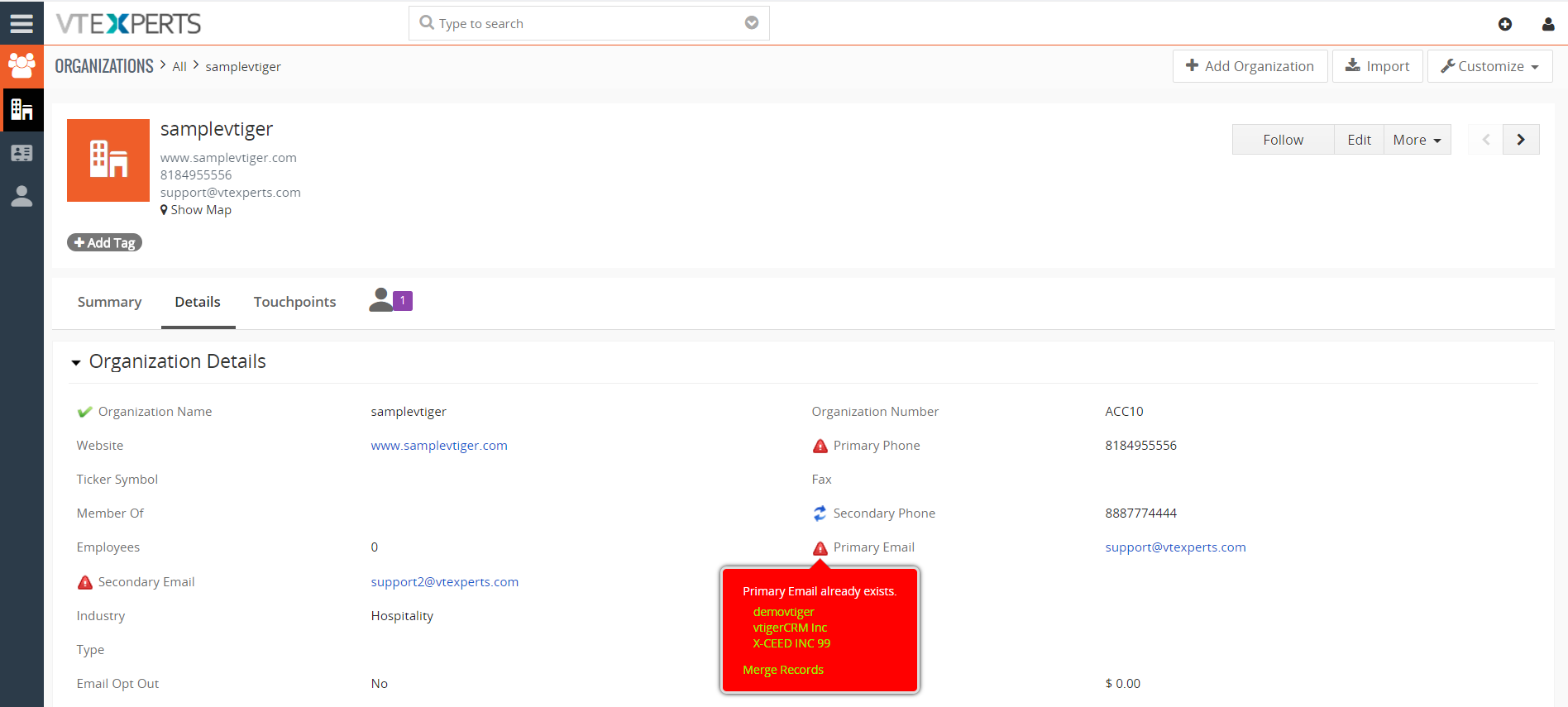This screenshot has height=707, width=1568.
Task: Click the Show Map link
Action: pyautogui.click(x=196, y=210)
